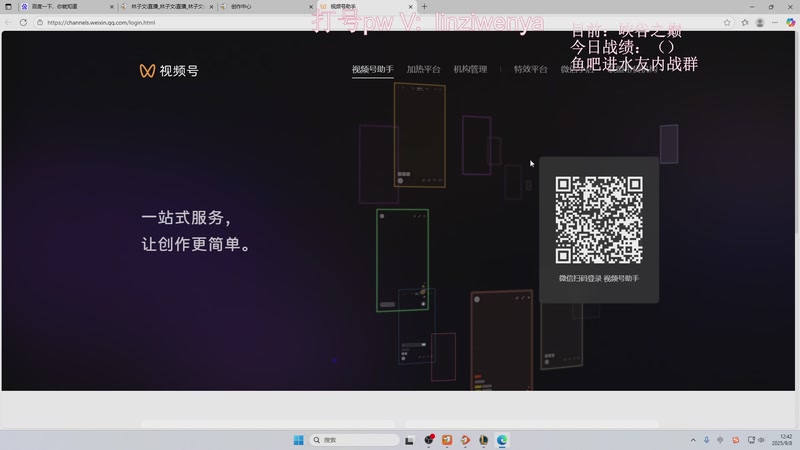Click the taskbar 搜索 search box
Viewport: 800px width, 450px height.
pos(354,440)
